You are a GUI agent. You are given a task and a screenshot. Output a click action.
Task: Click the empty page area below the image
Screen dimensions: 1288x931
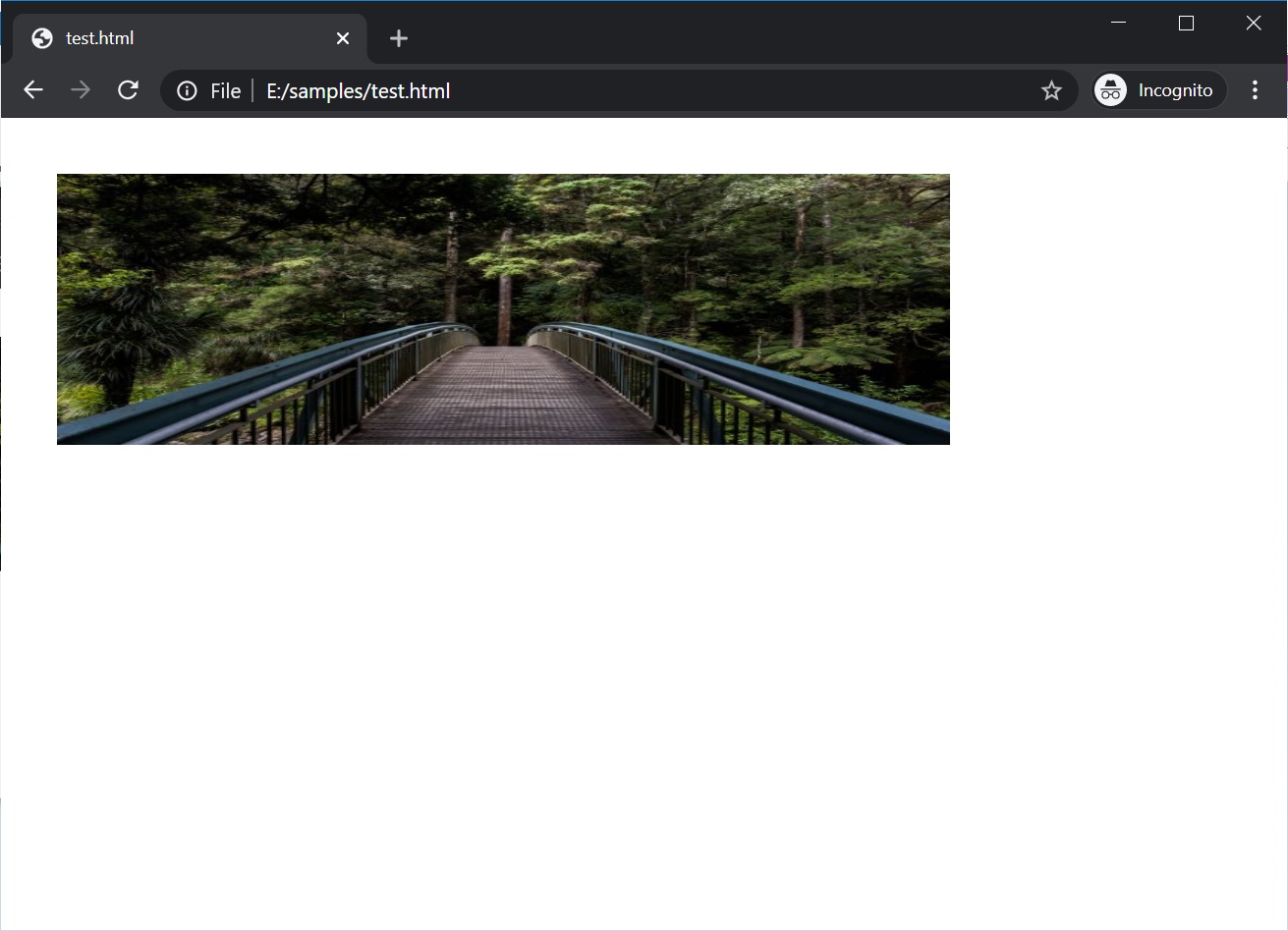tap(589, 638)
